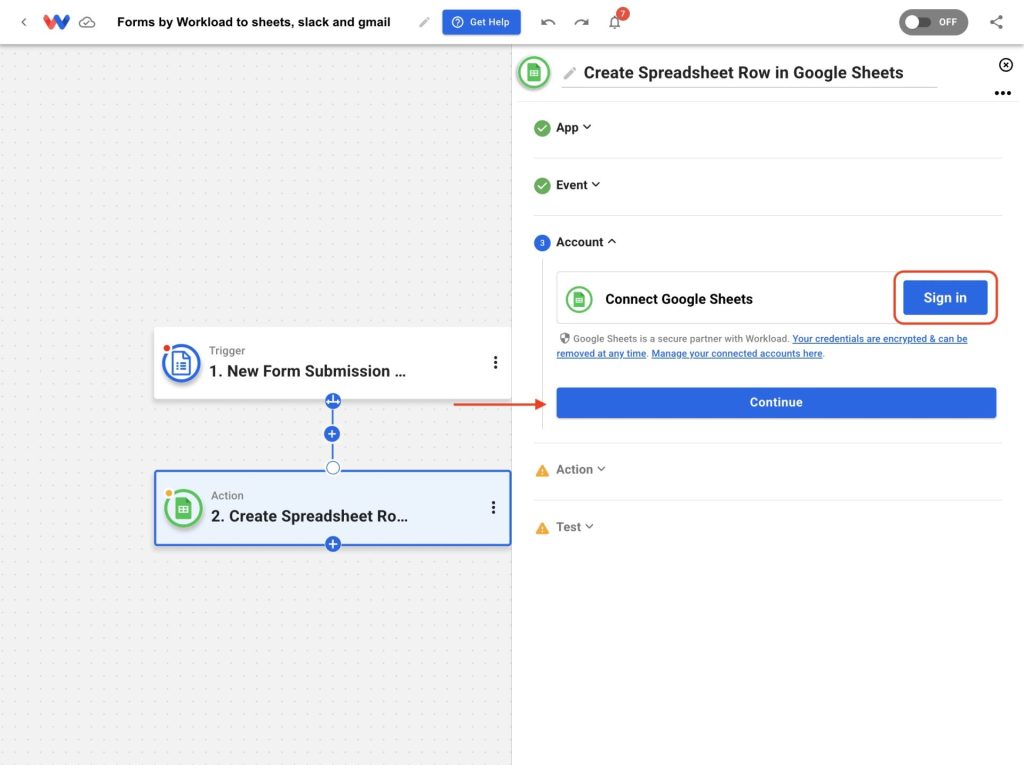Add a step below the action node
The width and height of the screenshot is (1024, 765).
point(332,544)
